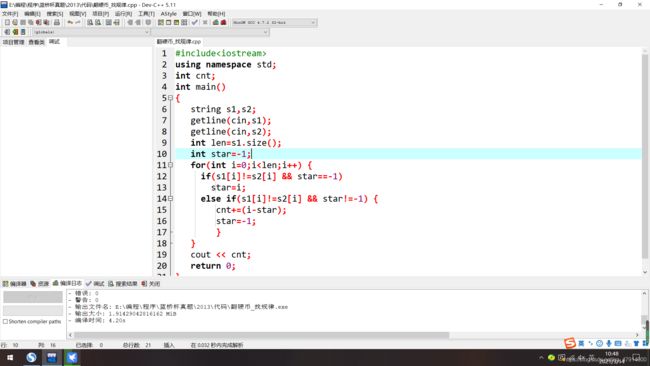Click the Profile Analysis chart icon
The height and width of the screenshot is (366, 650).
[216, 22]
